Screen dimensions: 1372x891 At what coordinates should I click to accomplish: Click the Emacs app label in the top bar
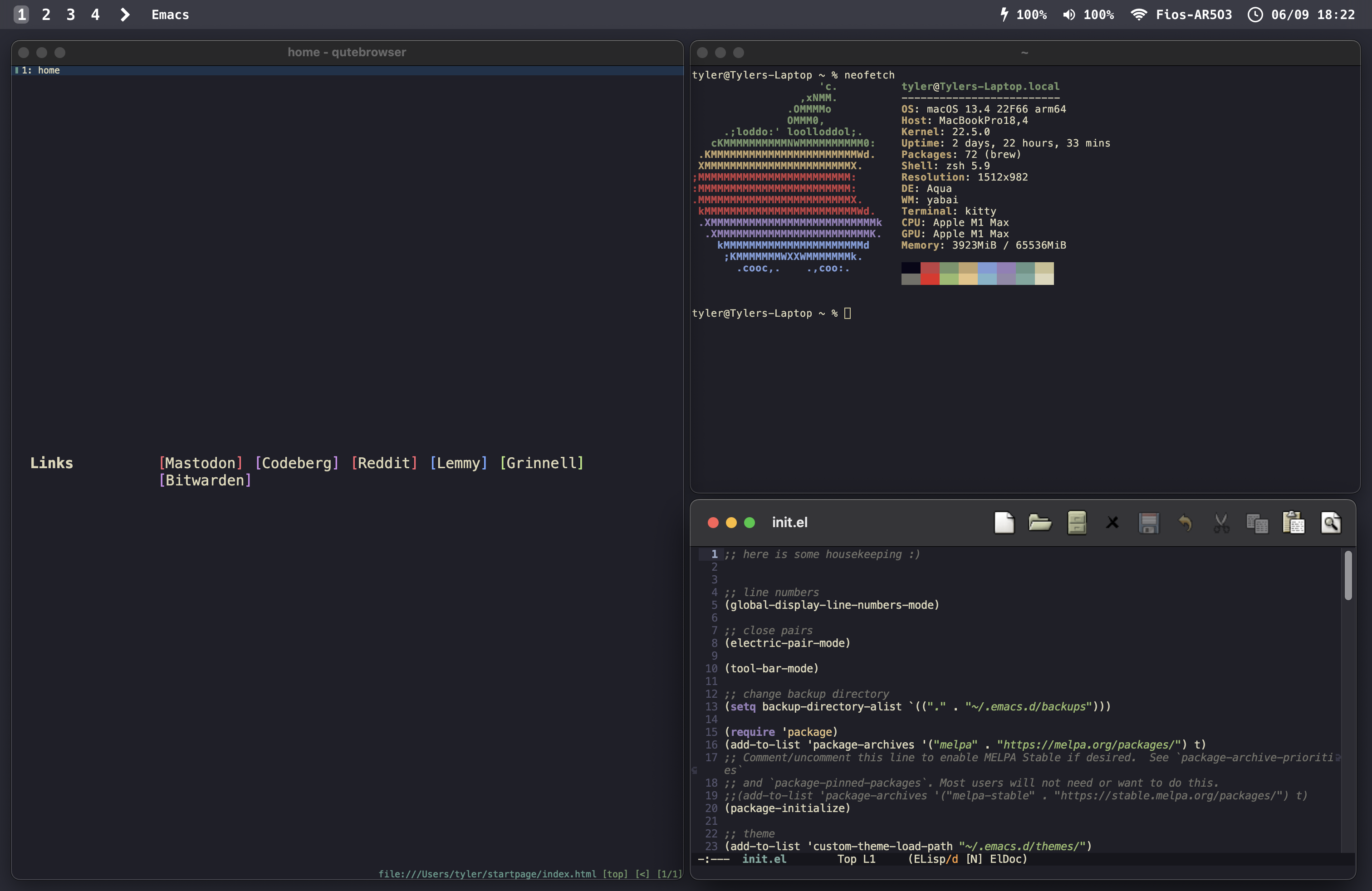pyautogui.click(x=170, y=15)
